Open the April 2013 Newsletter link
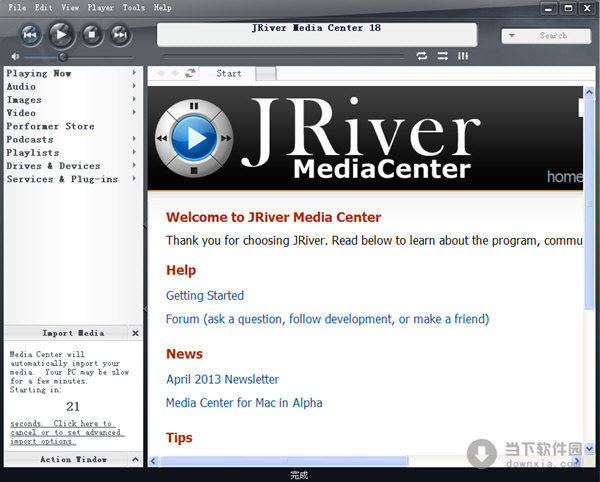Screen dimensions: 600x482 pyautogui.click(x=222, y=379)
